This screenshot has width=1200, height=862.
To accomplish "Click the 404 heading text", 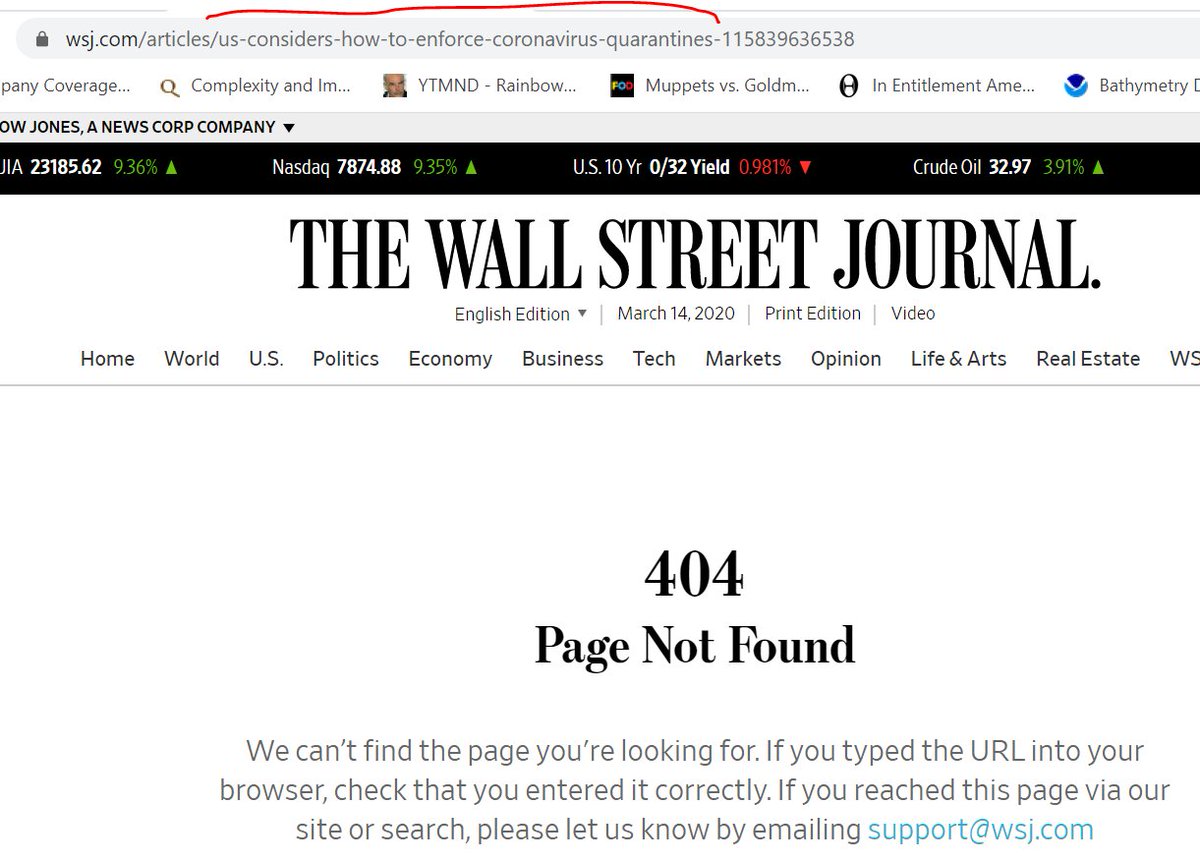I will click(x=694, y=575).
